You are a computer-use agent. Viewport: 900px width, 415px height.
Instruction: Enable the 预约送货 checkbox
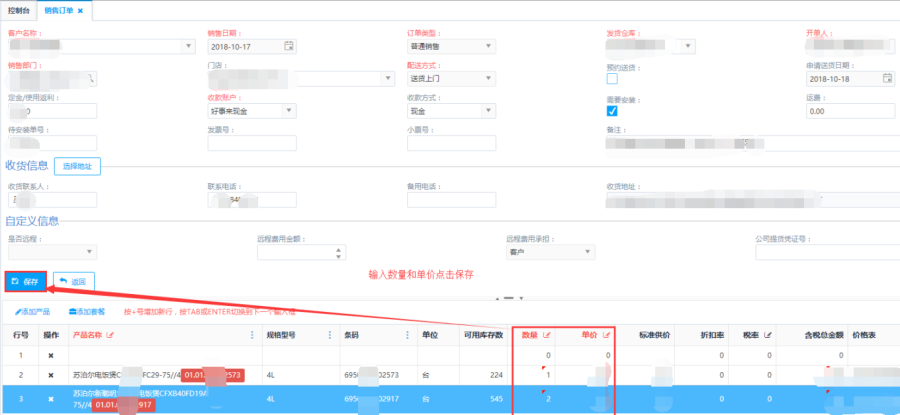pos(612,79)
